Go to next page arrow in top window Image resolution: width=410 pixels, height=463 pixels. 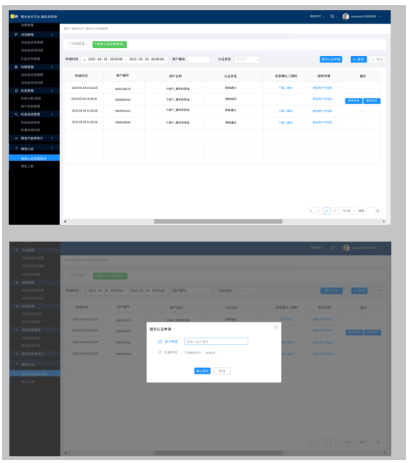[335, 211]
